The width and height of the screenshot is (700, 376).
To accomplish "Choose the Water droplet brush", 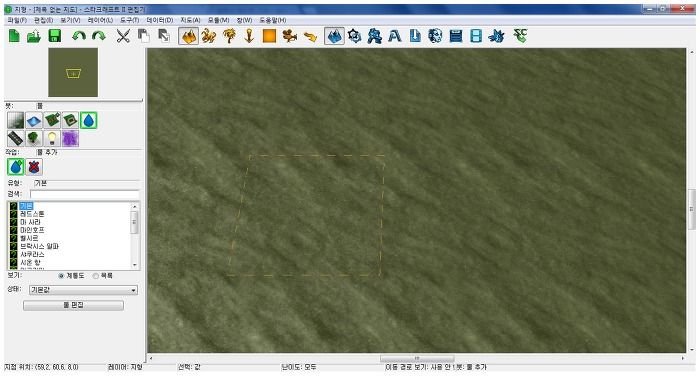I will click(89, 121).
